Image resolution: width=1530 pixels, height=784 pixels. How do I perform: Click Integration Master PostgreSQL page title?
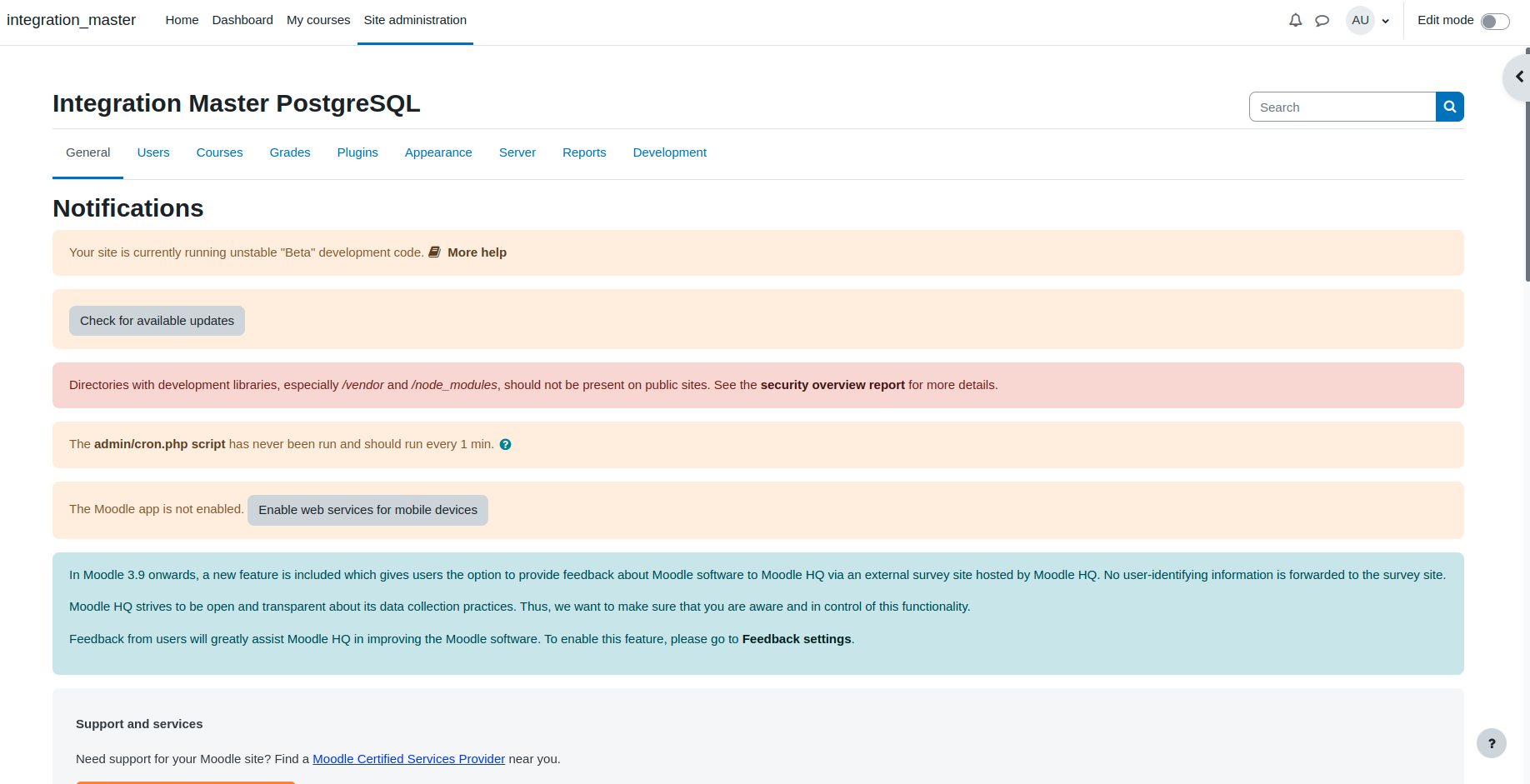tap(237, 103)
